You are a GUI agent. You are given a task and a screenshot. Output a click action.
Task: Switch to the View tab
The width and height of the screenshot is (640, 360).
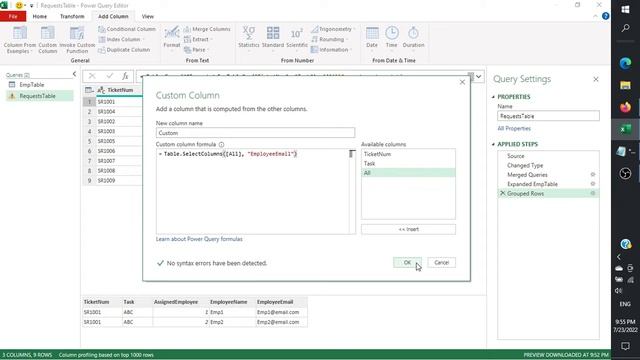tap(148, 16)
